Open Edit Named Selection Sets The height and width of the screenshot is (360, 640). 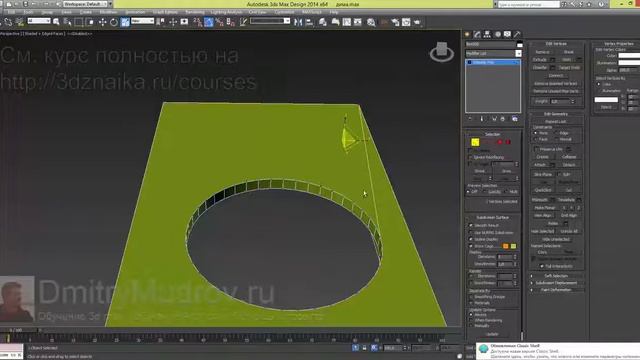click(x=243, y=22)
